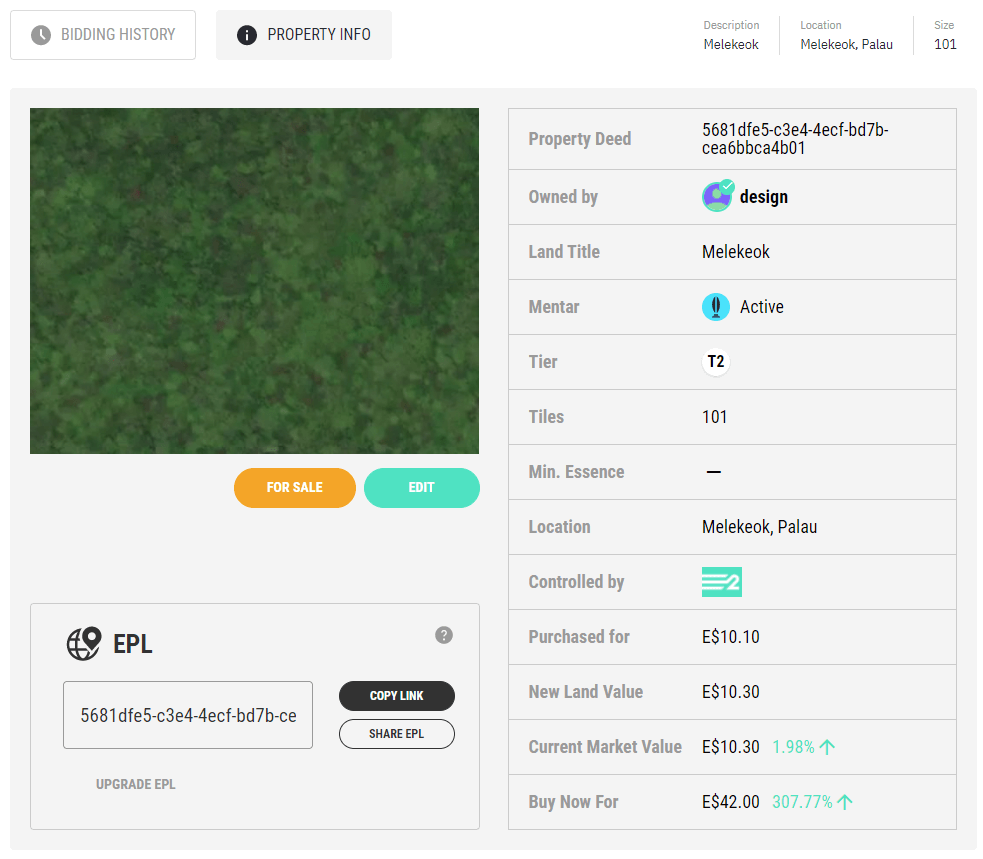Click the header Description value Melekeok
The height and width of the screenshot is (859, 983).
(x=731, y=45)
